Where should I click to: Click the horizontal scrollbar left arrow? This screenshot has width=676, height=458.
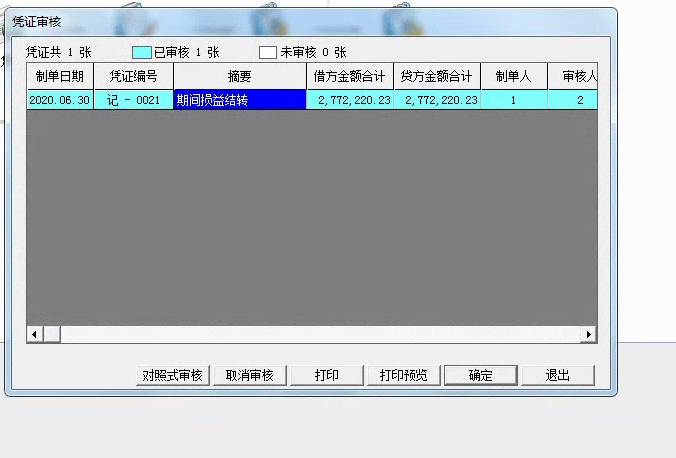pyautogui.click(x=34, y=334)
